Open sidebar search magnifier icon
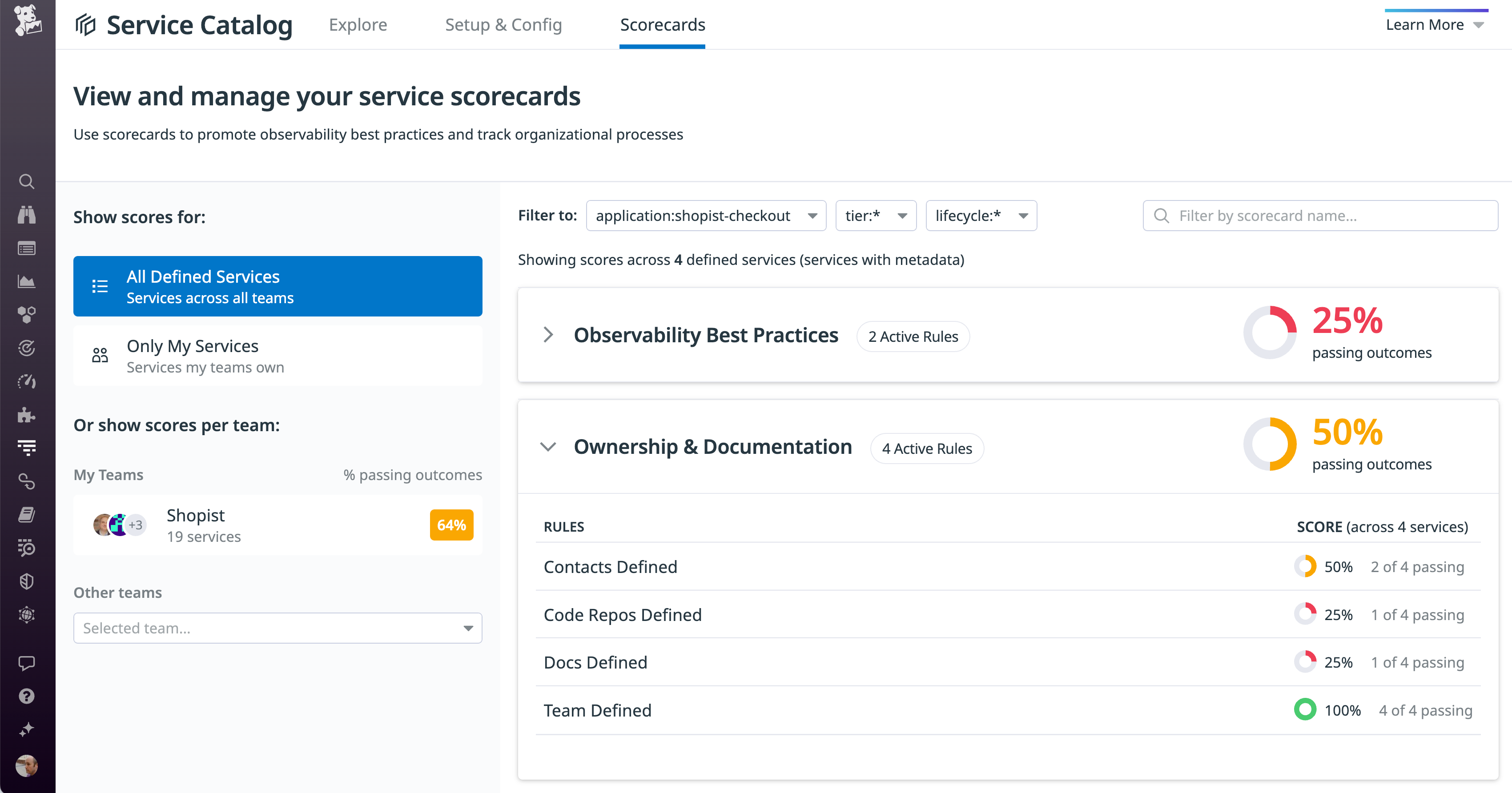The width and height of the screenshot is (1512, 793). click(x=27, y=182)
